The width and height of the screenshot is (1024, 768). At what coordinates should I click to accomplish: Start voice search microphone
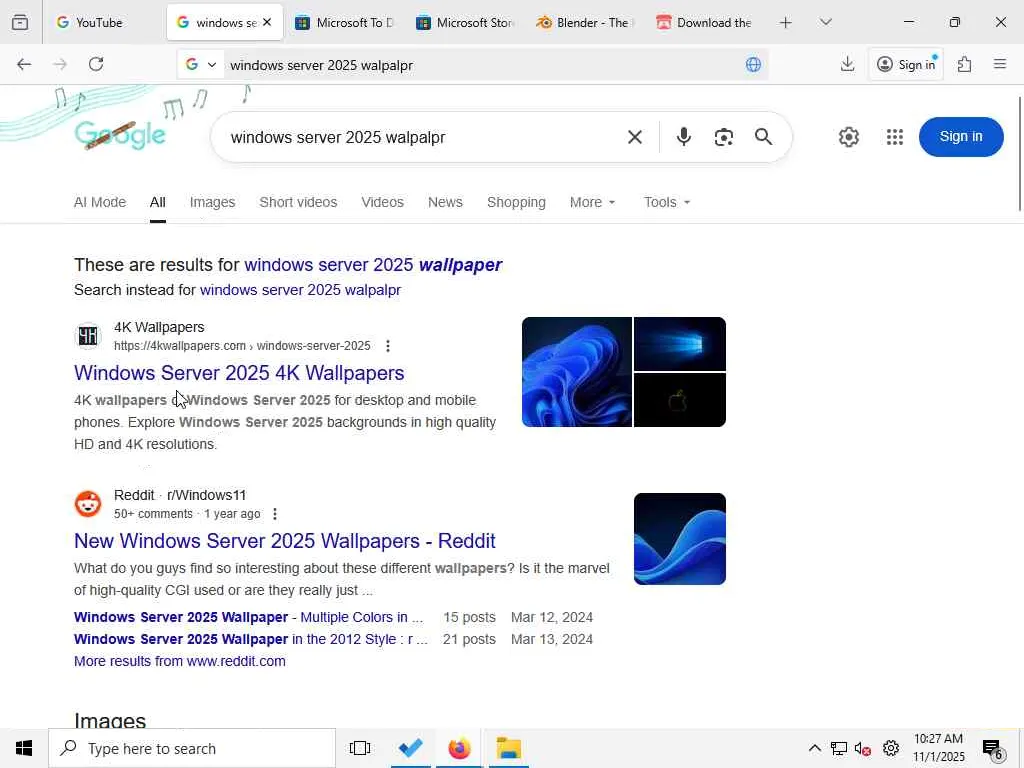684,137
